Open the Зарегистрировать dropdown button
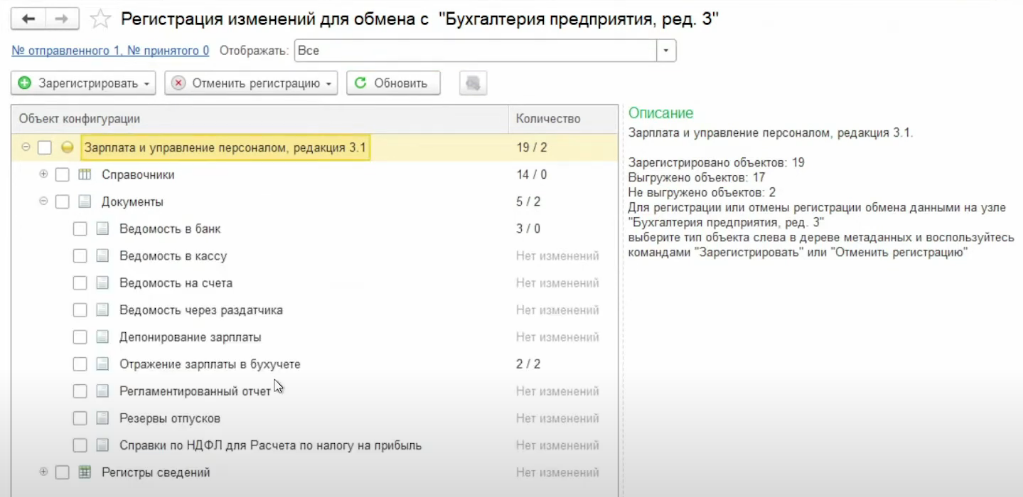 click(x=84, y=83)
